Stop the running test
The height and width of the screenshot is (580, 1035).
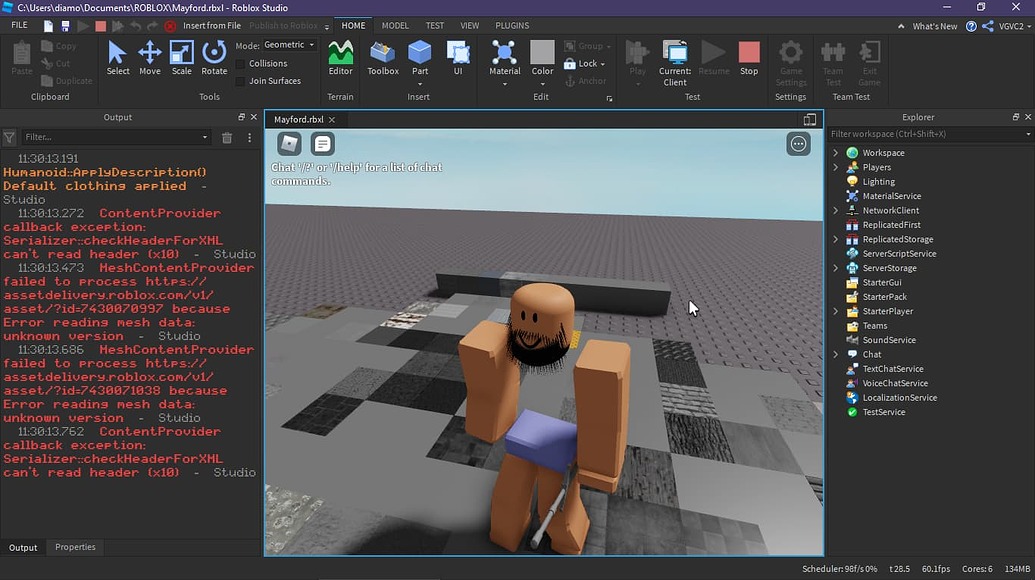tap(749, 57)
